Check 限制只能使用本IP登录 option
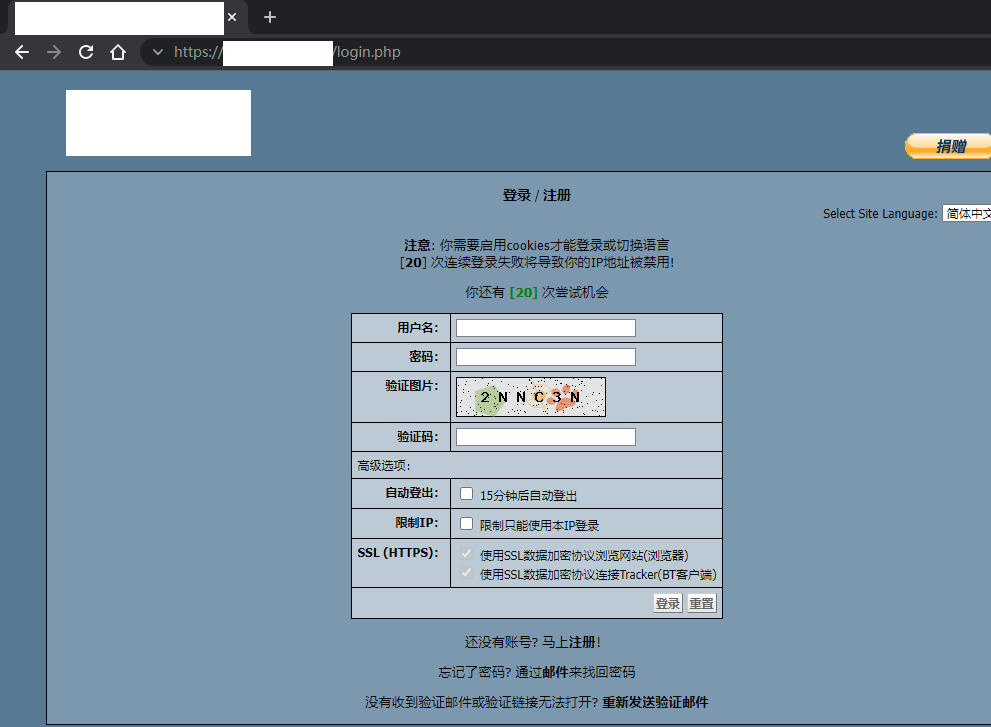 (x=466, y=524)
